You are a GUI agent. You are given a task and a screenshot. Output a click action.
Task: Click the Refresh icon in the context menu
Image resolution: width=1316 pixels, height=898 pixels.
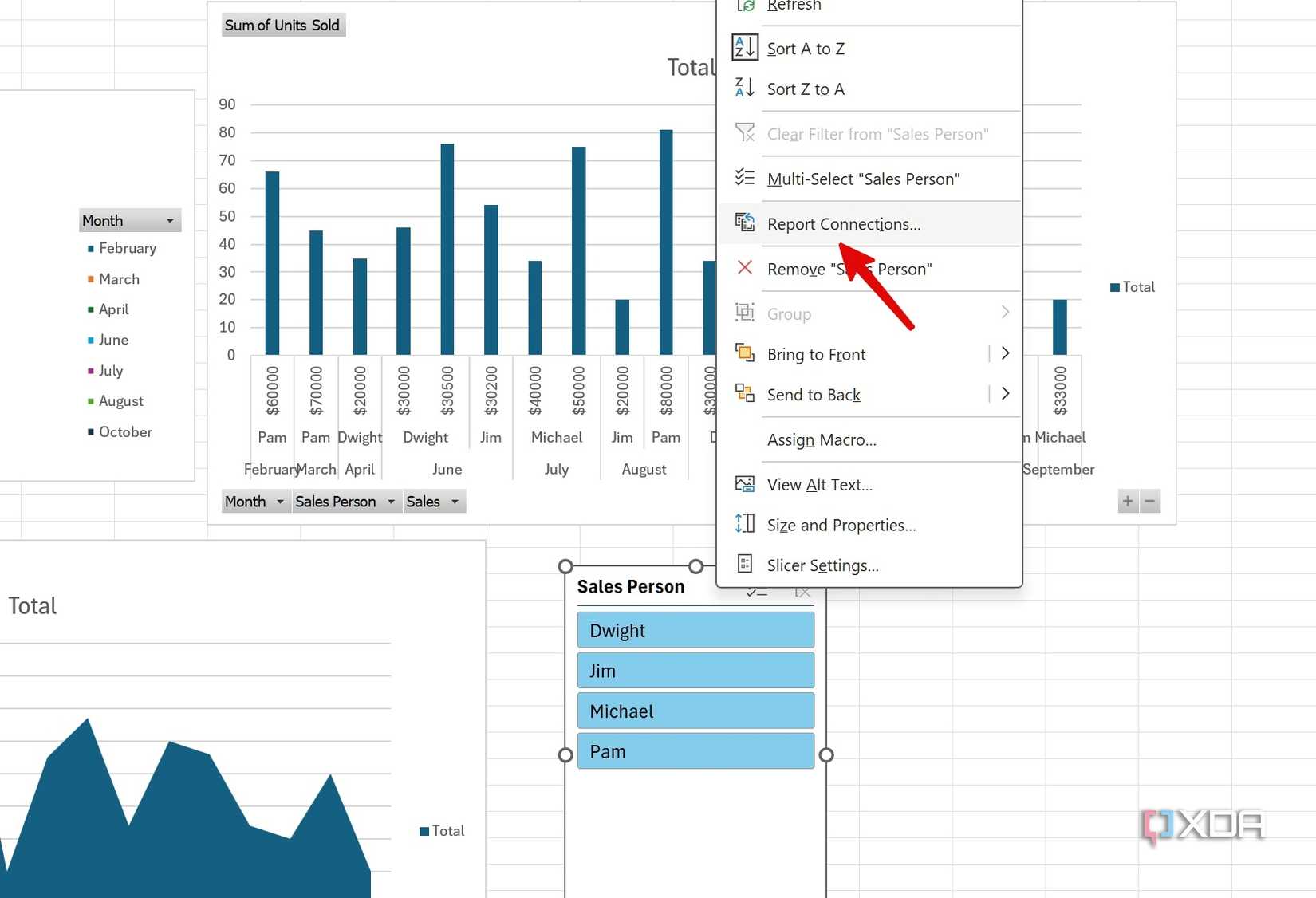[745, 6]
